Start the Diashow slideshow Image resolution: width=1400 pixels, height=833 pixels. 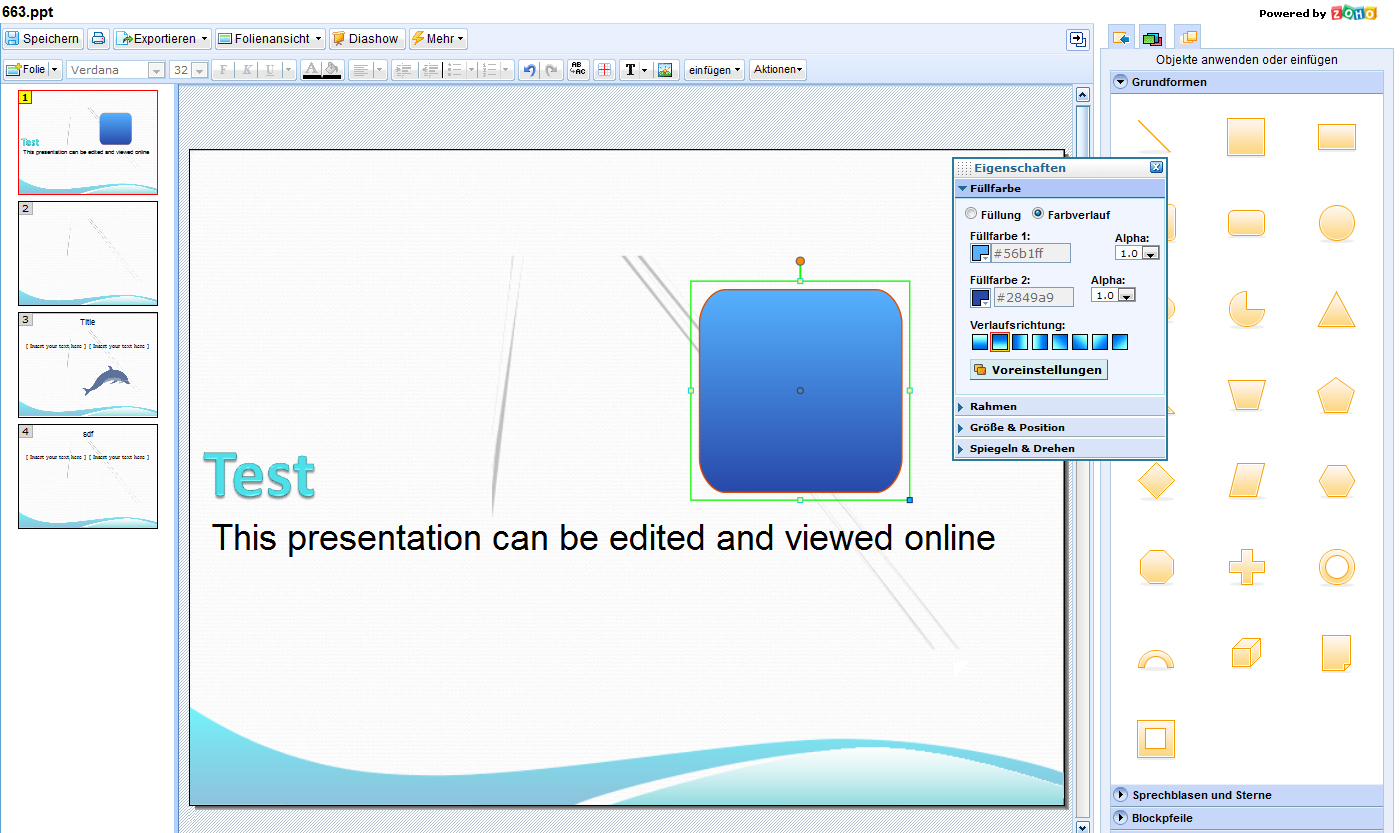366,39
